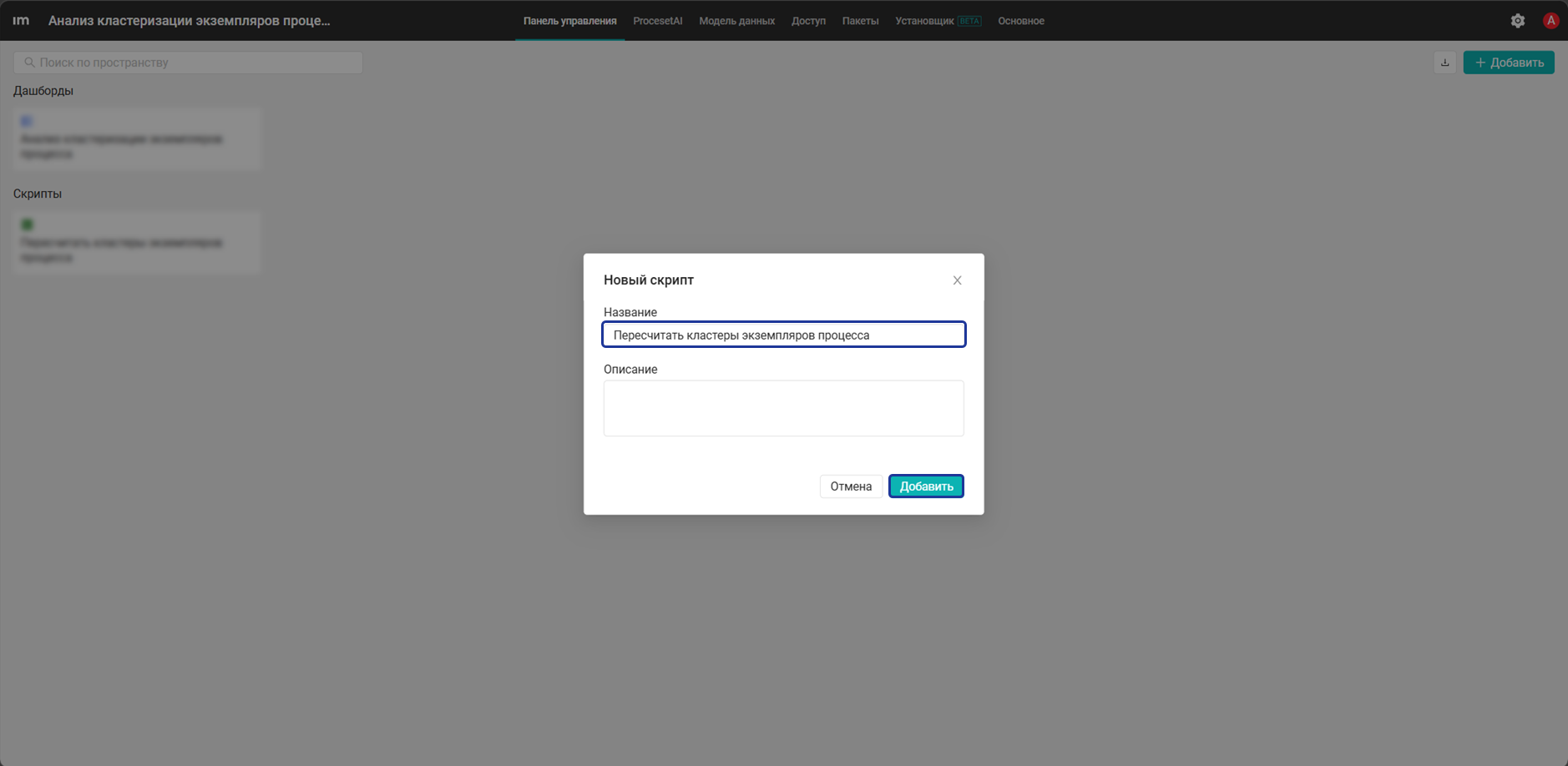Select the Установщик BETA tab

[938, 21]
